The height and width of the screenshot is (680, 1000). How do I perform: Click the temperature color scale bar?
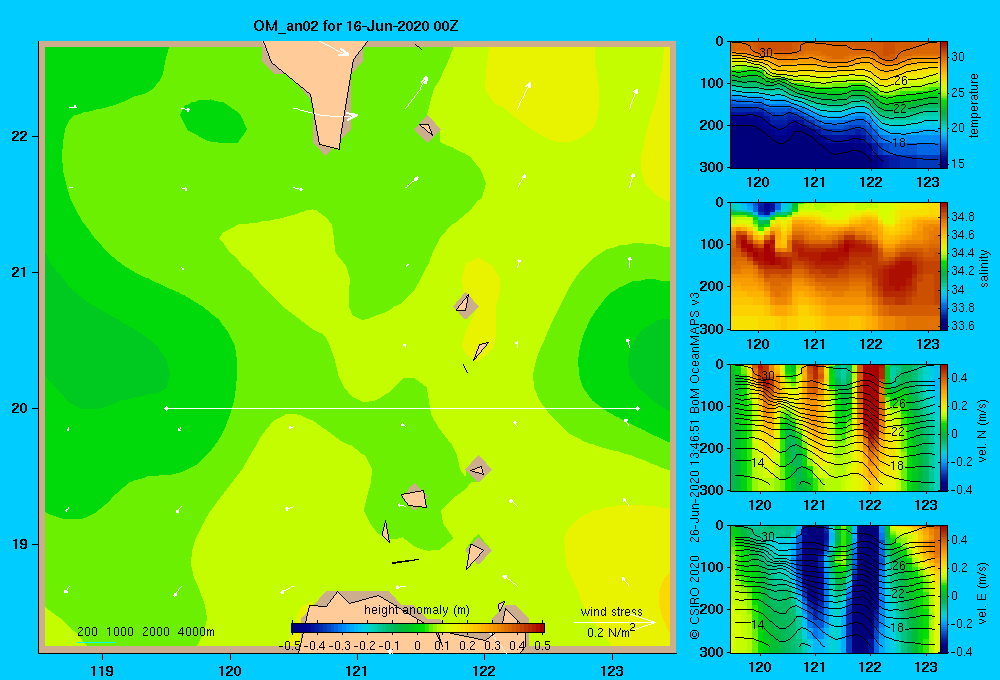[x=944, y=105]
